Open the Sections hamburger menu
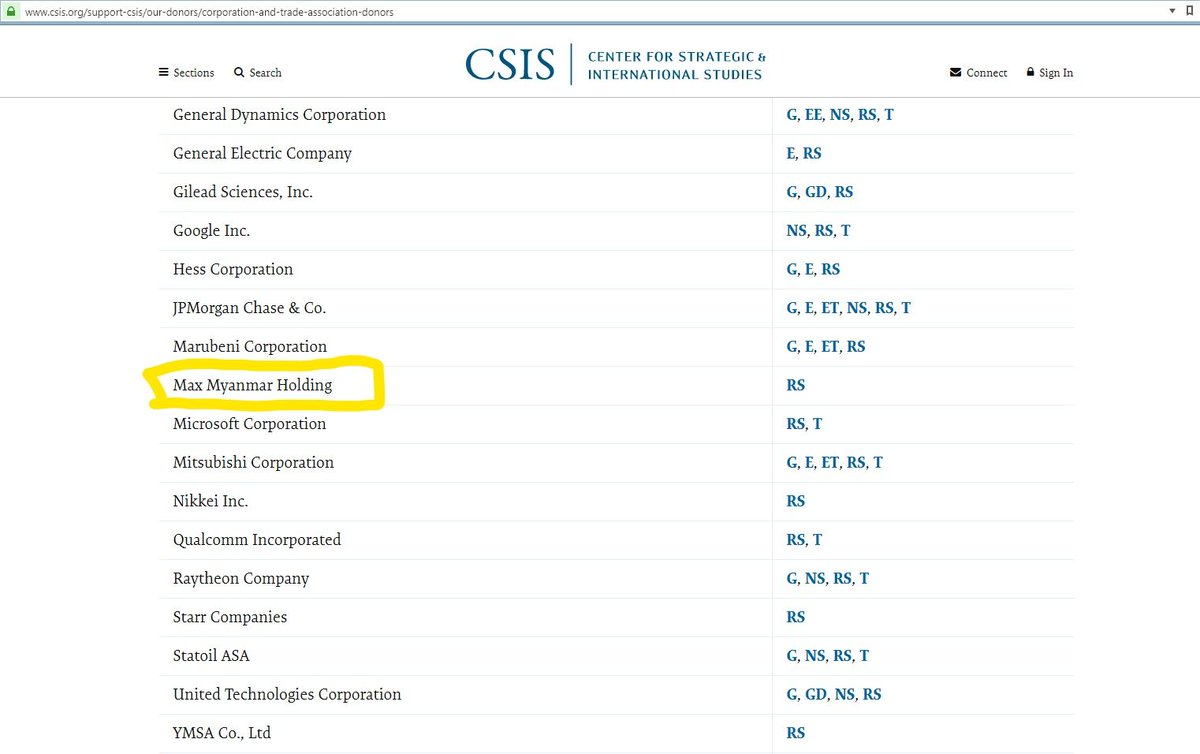The image size is (1200, 754). coord(163,73)
